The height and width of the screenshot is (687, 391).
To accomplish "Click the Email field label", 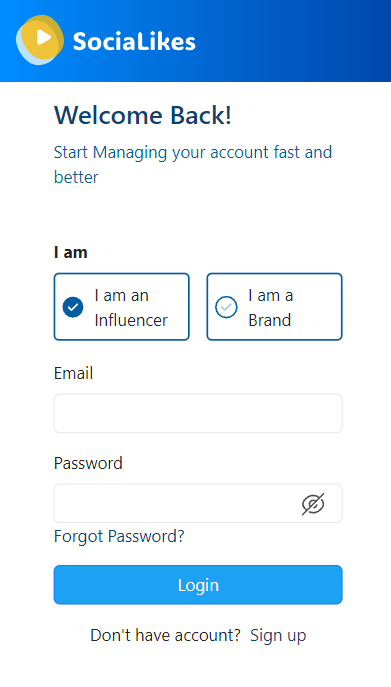I will (x=73, y=374).
